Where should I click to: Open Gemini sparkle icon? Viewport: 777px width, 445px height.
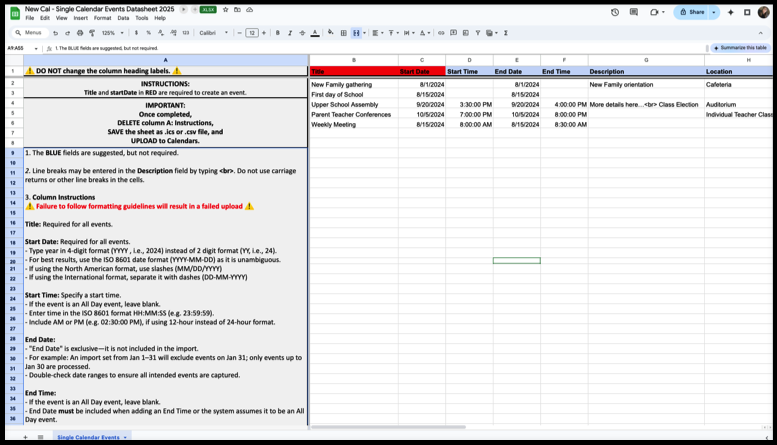(x=730, y=12)
